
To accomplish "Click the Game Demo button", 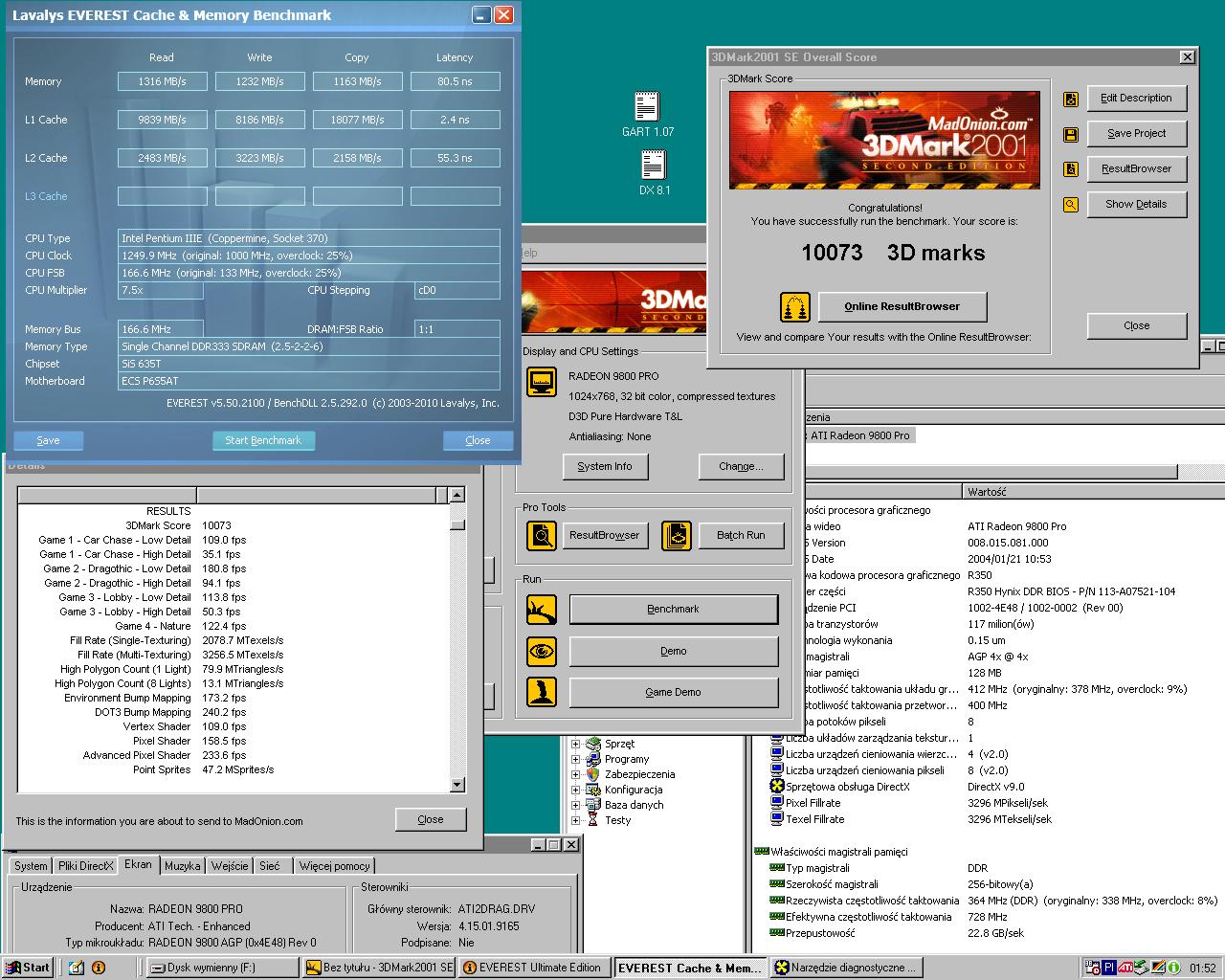I will tap(673, 692).
